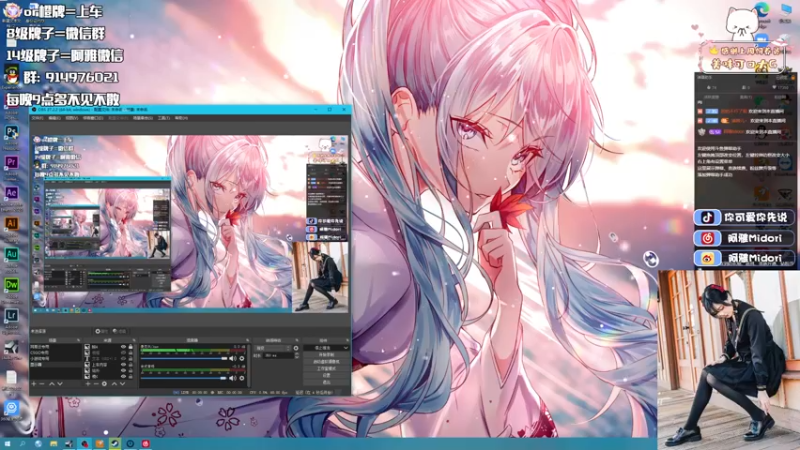
Task: Enable Studio Mode from Controls
Action: point(326,368)
